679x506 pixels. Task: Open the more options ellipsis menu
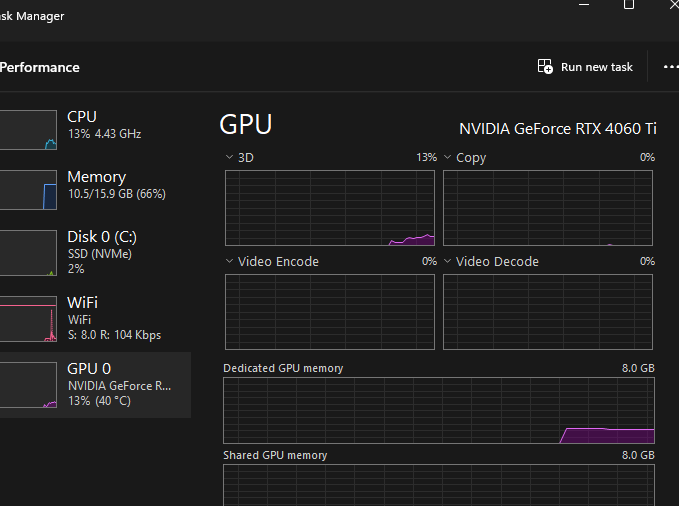click(670, 67)
